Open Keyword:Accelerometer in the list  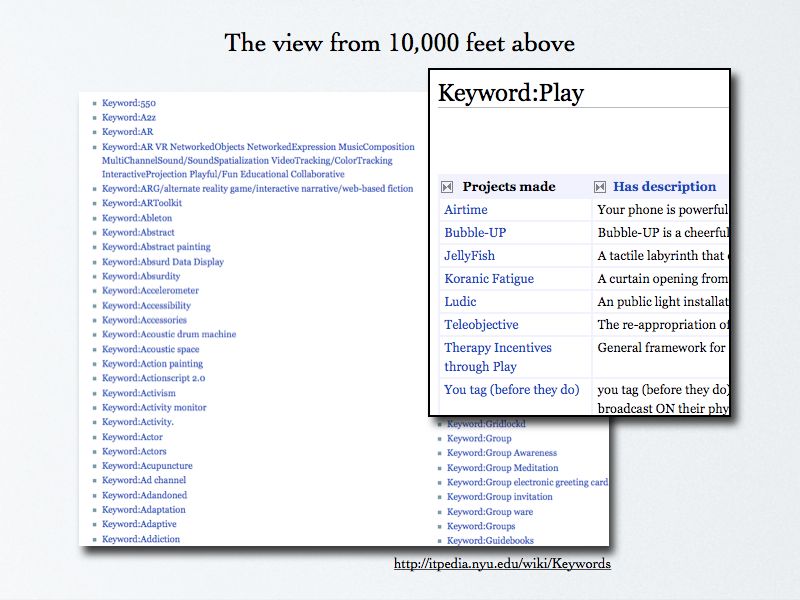click(x=150, y=291)
